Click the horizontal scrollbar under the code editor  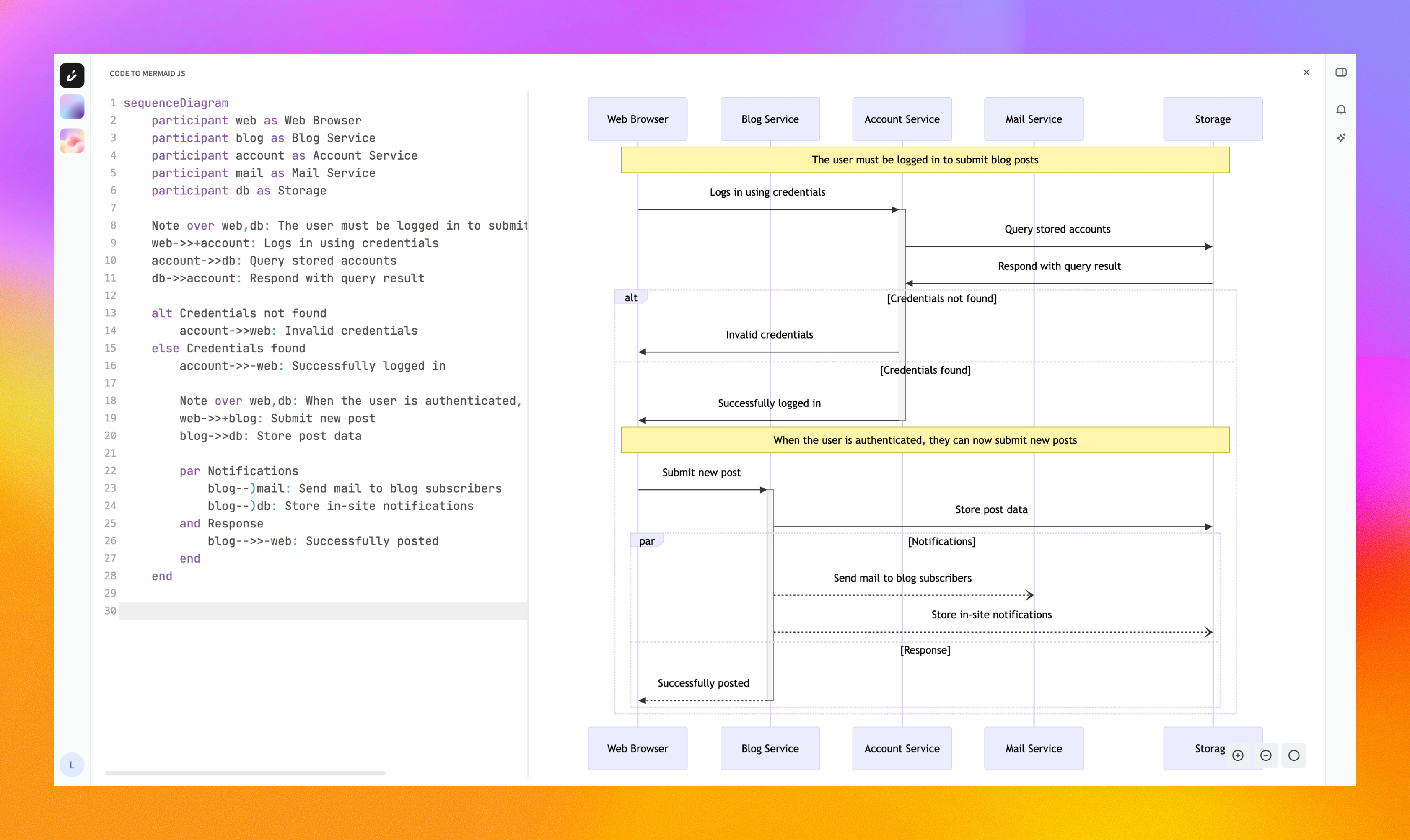point(245,773)
